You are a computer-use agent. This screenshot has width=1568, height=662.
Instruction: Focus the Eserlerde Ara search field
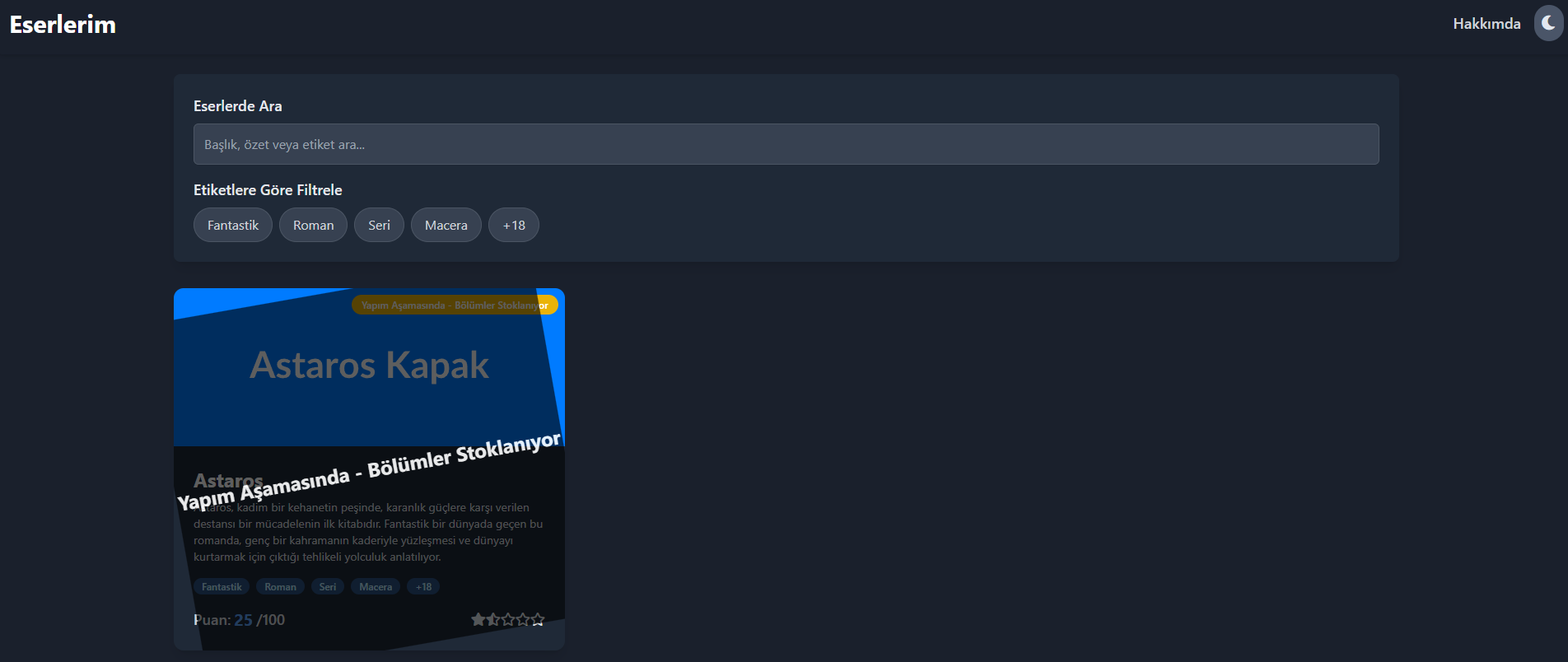pos(786,144)
